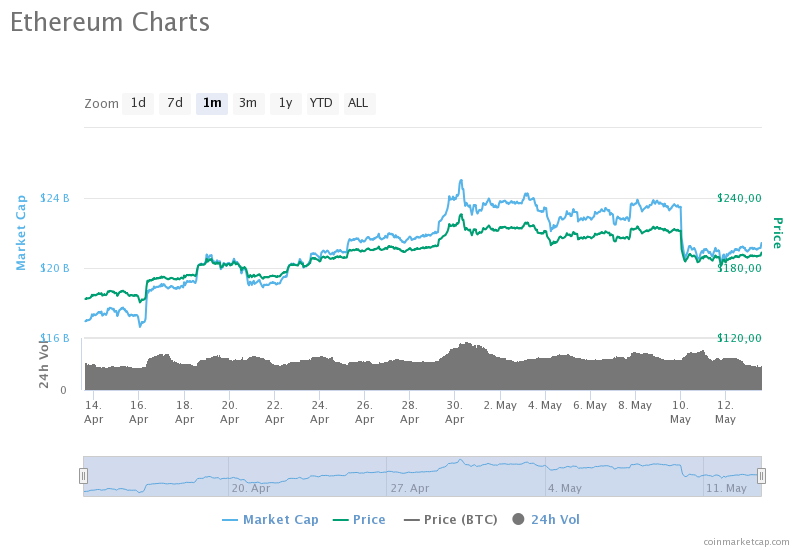Click the $24 B market cap axis label
The width and height of the screenshot is (800, 550).
coord(55,198)
